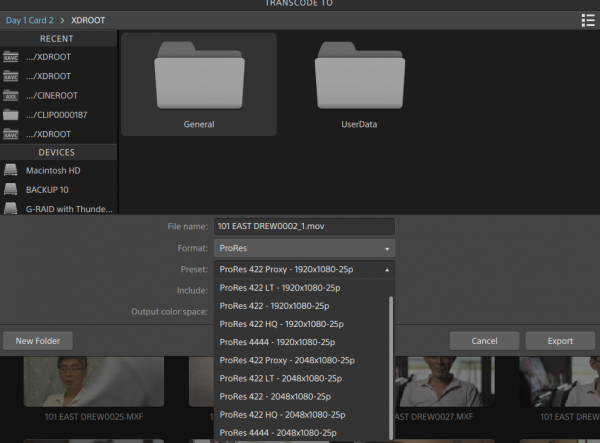Choose ProRes 422 HQ - 1920x1080-25p preset
600x443 pixels.
[281, 324]
